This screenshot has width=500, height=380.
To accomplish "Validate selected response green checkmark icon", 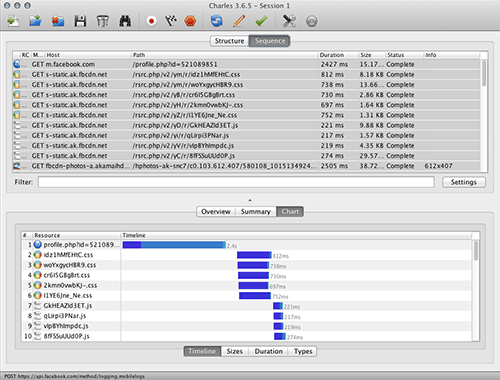I will [x=261, y=21].
